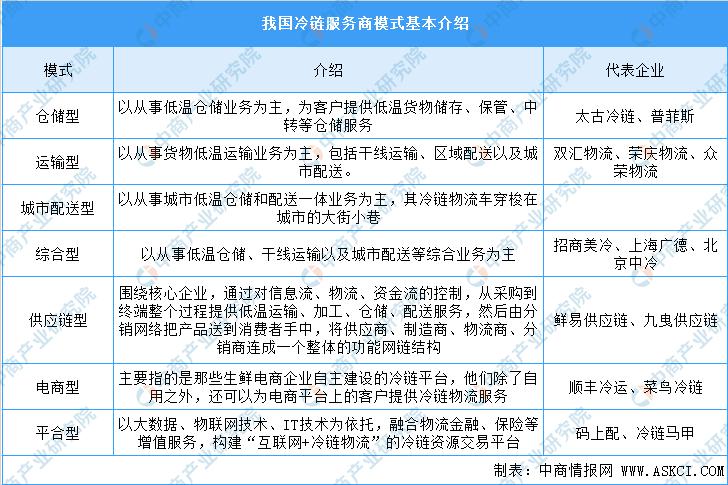The image size is (728, 485).
Task: Select the 供应链型 description starting 围绕核心企业
Action: [328, 320]
